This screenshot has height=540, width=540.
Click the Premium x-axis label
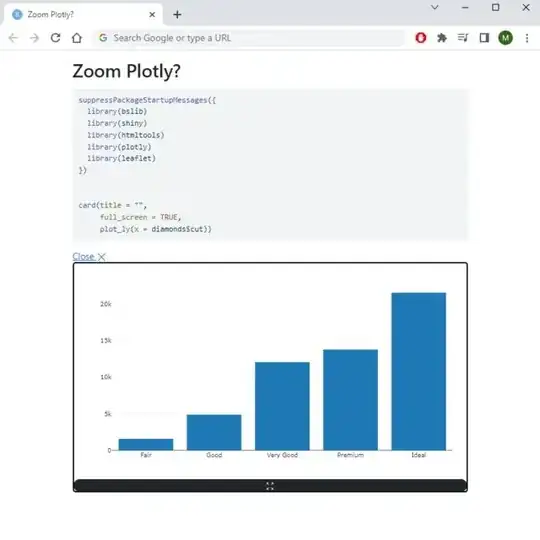(x=351, y=455)
